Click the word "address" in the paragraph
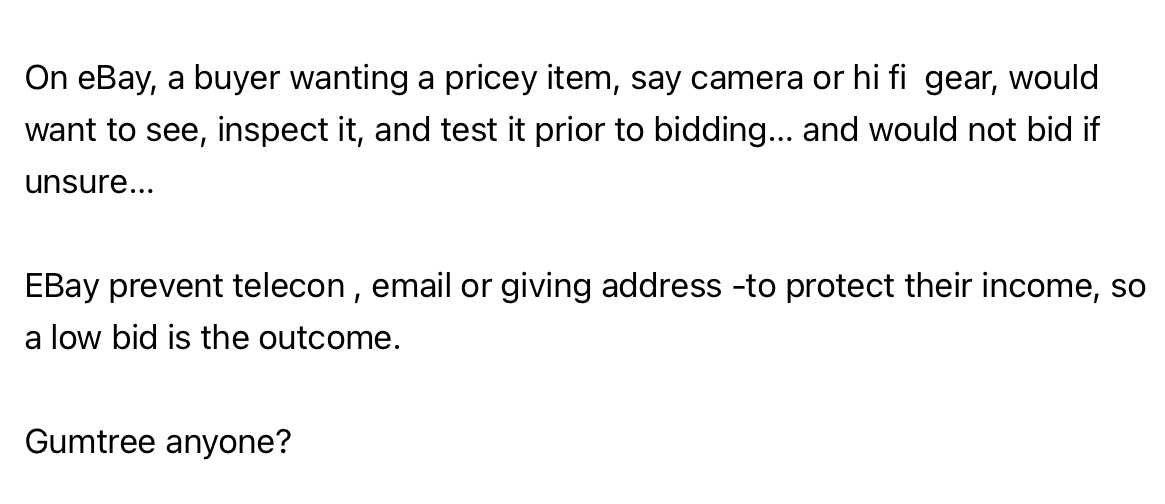Image resolution: width=1165 pixels, height=504 pixels. [661, 286]
